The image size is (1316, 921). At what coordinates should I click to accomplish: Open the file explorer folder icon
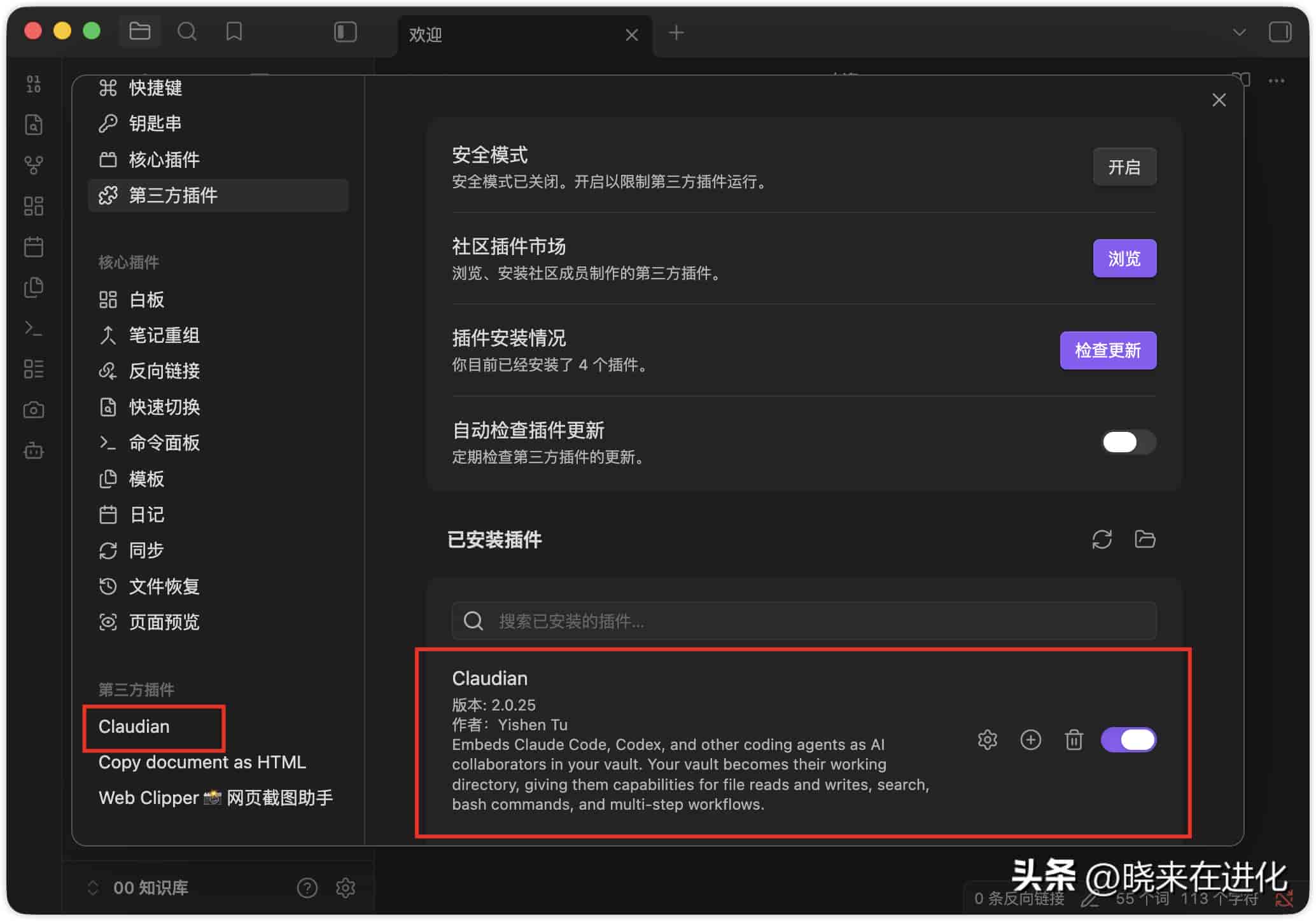pos(139,31)
